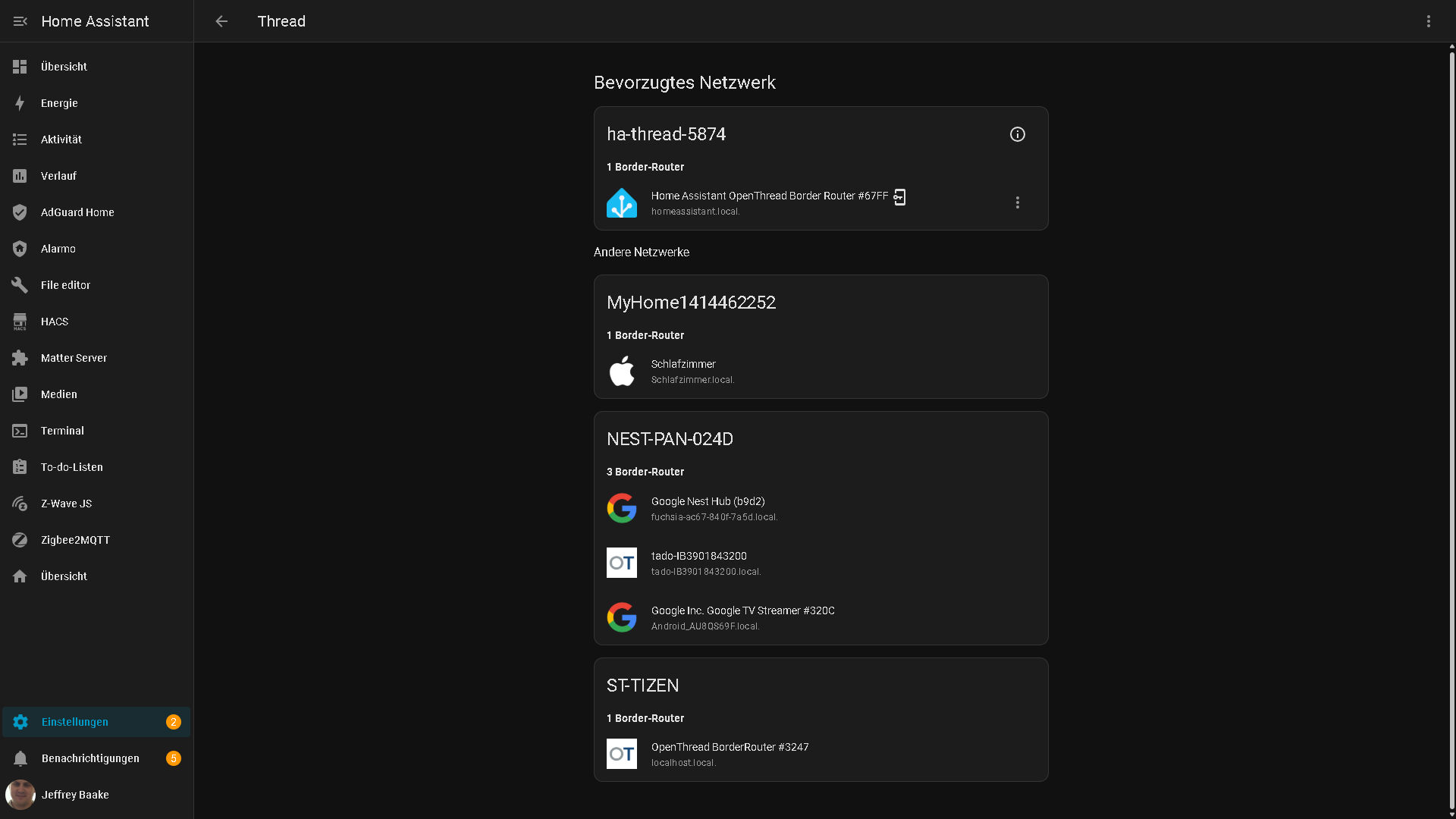The image size is (1456, 819).
Task: Open Matter Server in the sidebar
Action: click(x=74, y=358)
